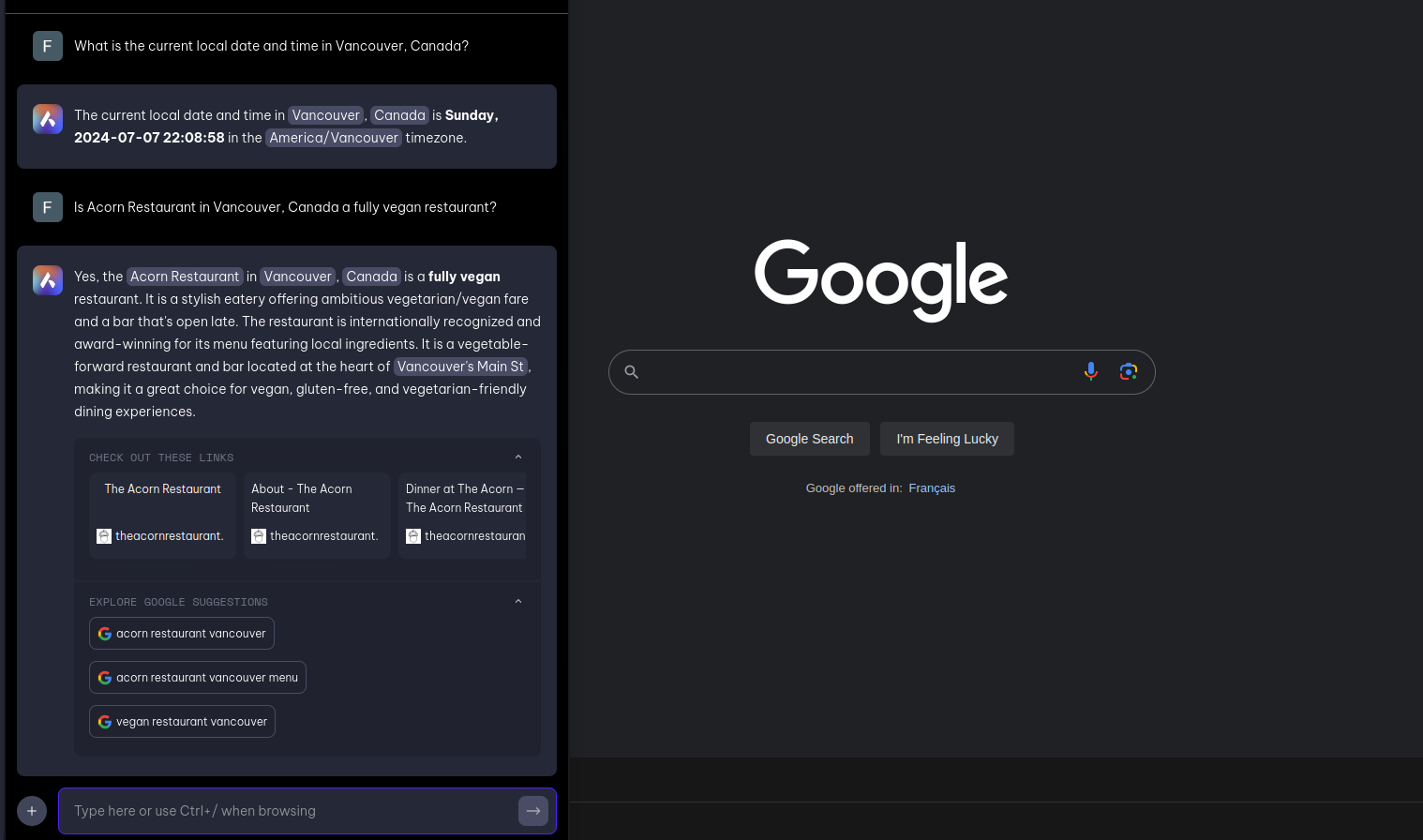Click favicon on 'About - The Acorn Restaurant' card
Screen dimensions: 1423x840
[x=259, y=536]
